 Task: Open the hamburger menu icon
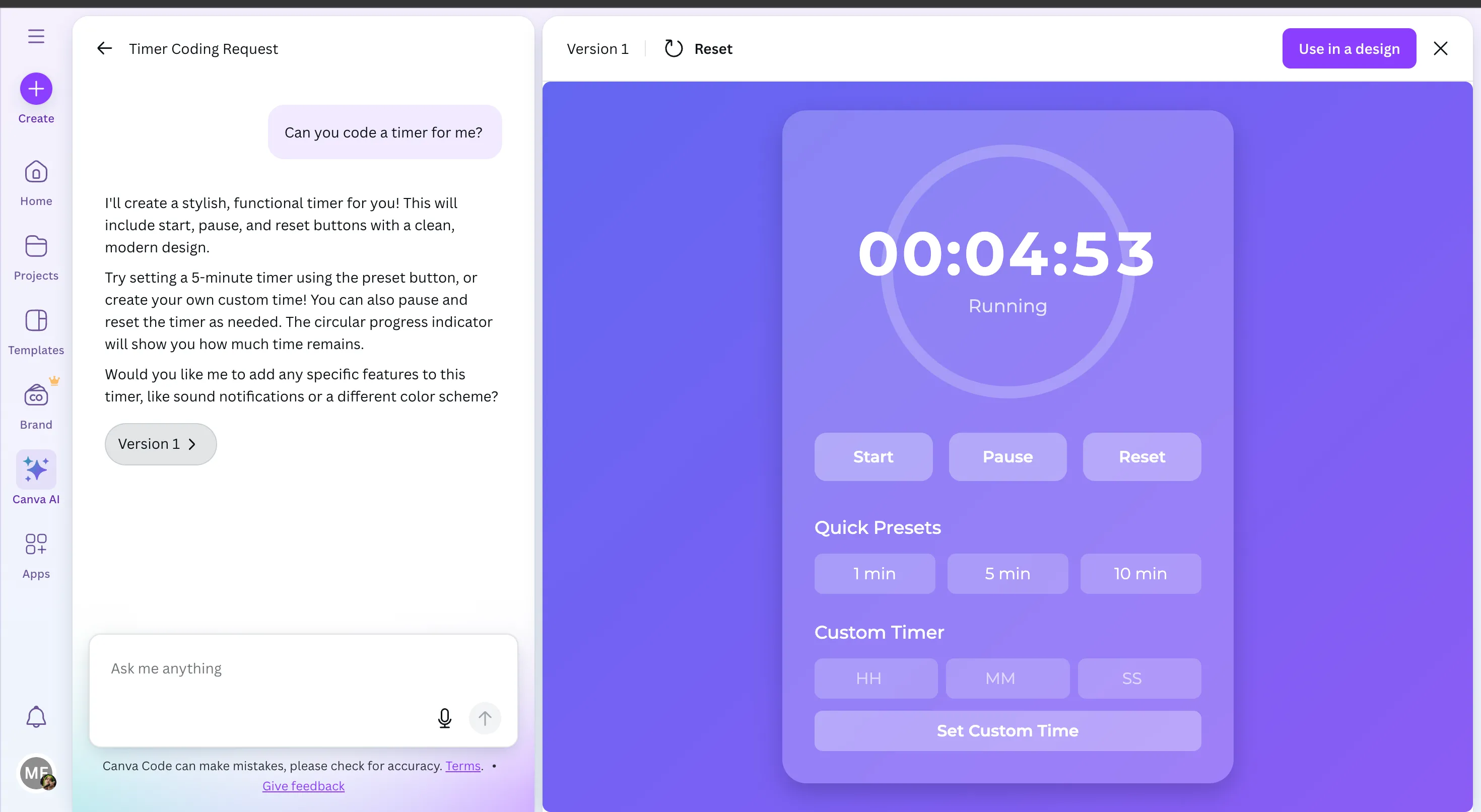36,36
